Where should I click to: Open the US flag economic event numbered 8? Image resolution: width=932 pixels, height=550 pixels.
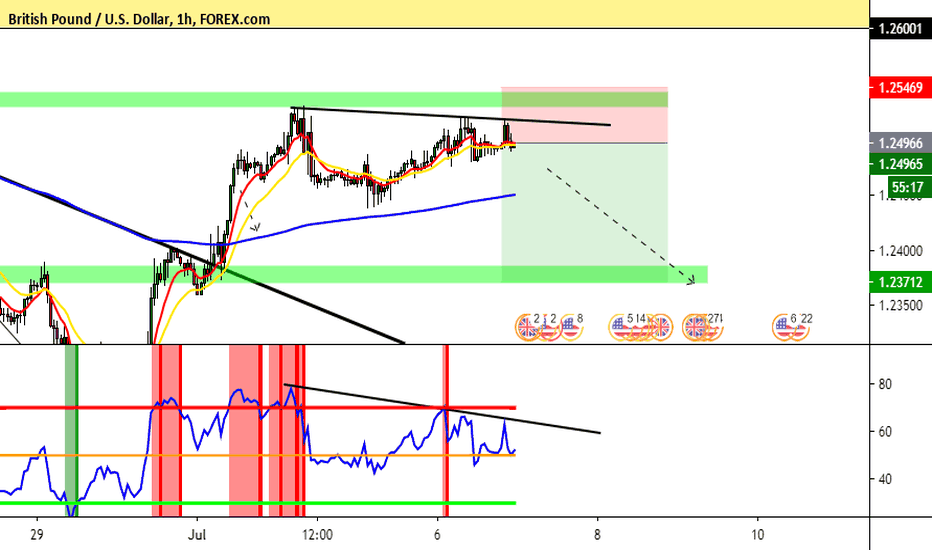point(570,327)
